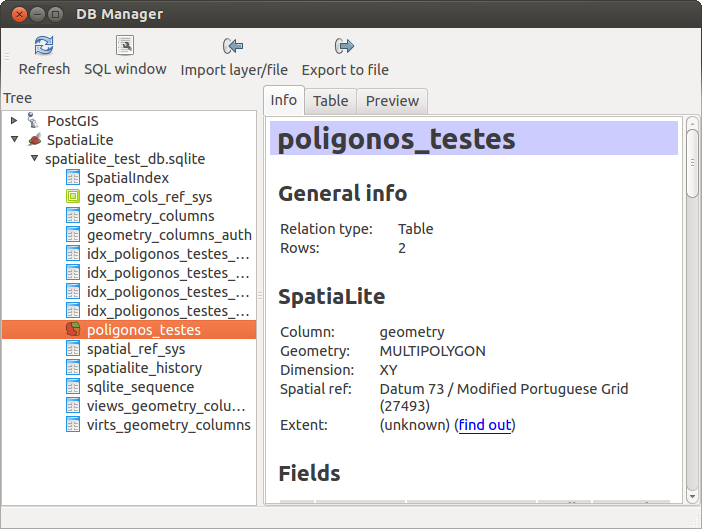Expand the PostGIS tree node

tap(15, 121)
